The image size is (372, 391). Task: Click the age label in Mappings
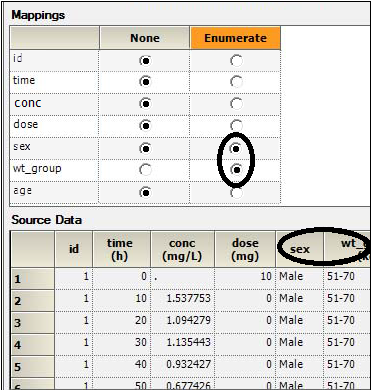[x=23, y=191]
